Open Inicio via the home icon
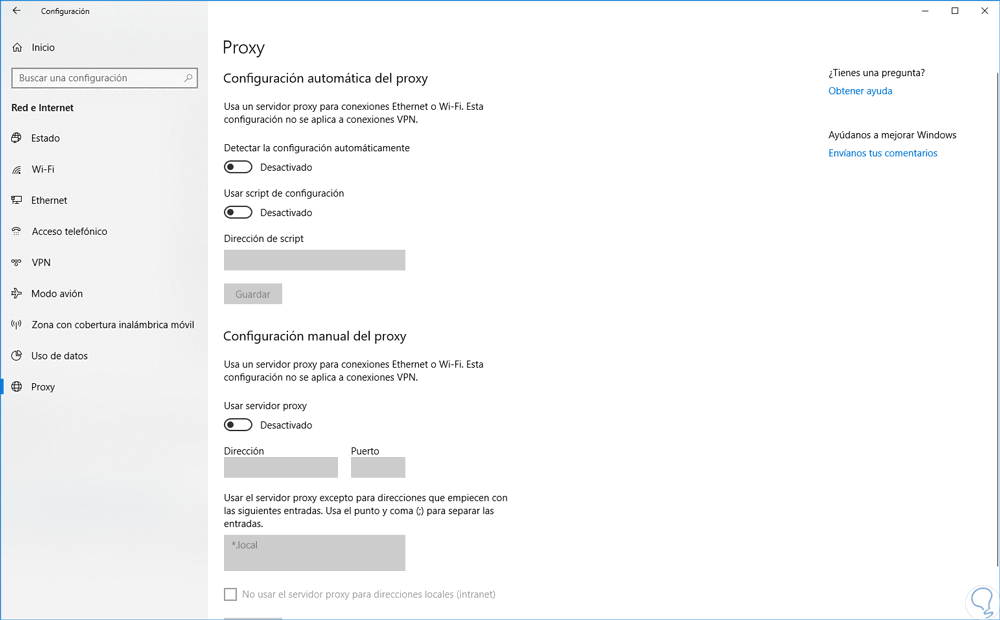Image resolution: width=1000 pixels, height=620 pixels. [x=17, y=47]
